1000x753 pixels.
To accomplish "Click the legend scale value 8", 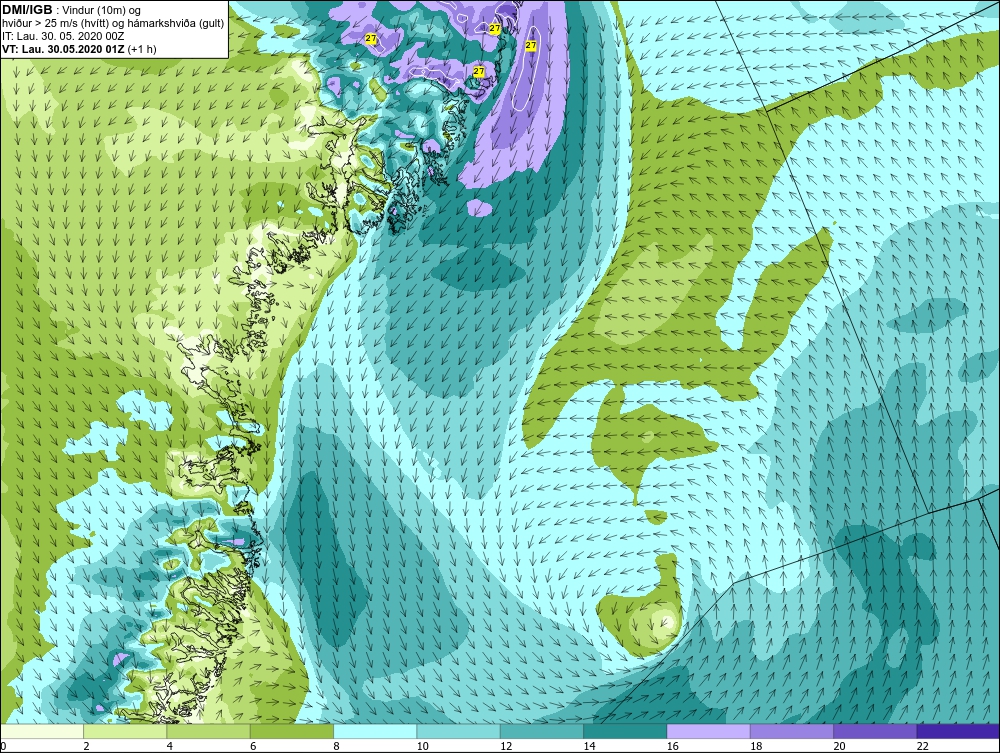I will (x=336, y=747).
